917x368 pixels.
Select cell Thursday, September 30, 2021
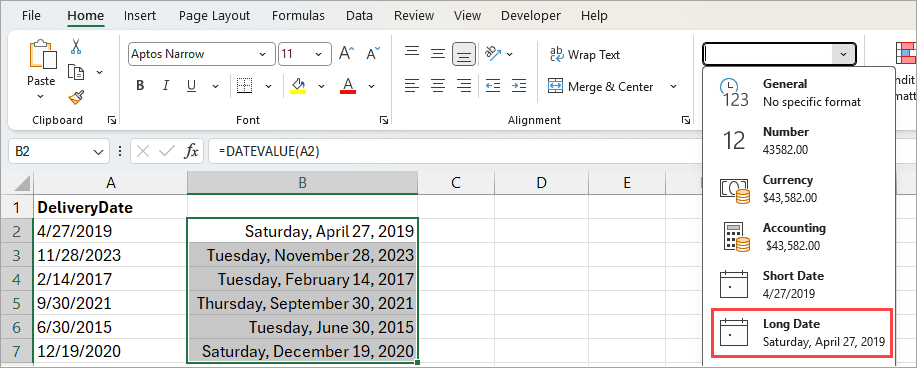coord(302,303)
